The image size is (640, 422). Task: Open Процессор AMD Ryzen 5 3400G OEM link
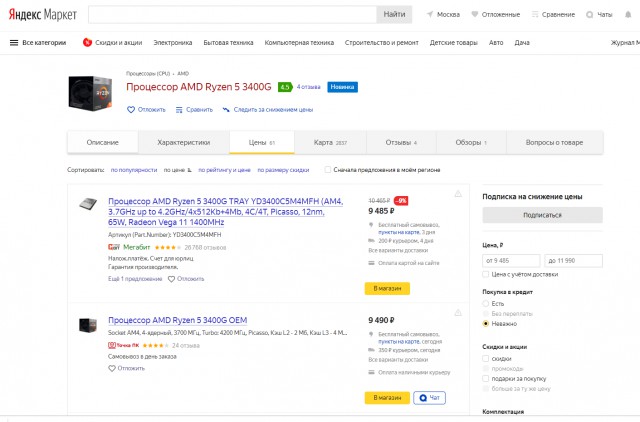point(178,320)
